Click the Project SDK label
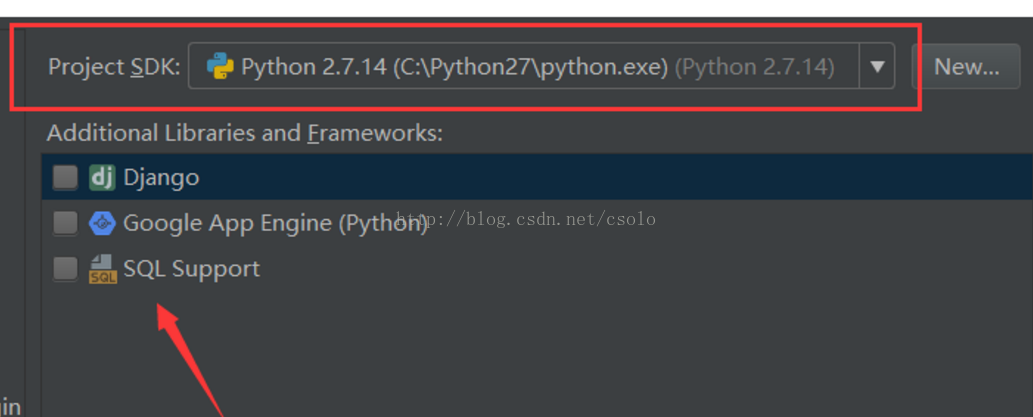The height and width of the screenshot is (417, 1033). (114, 67)
